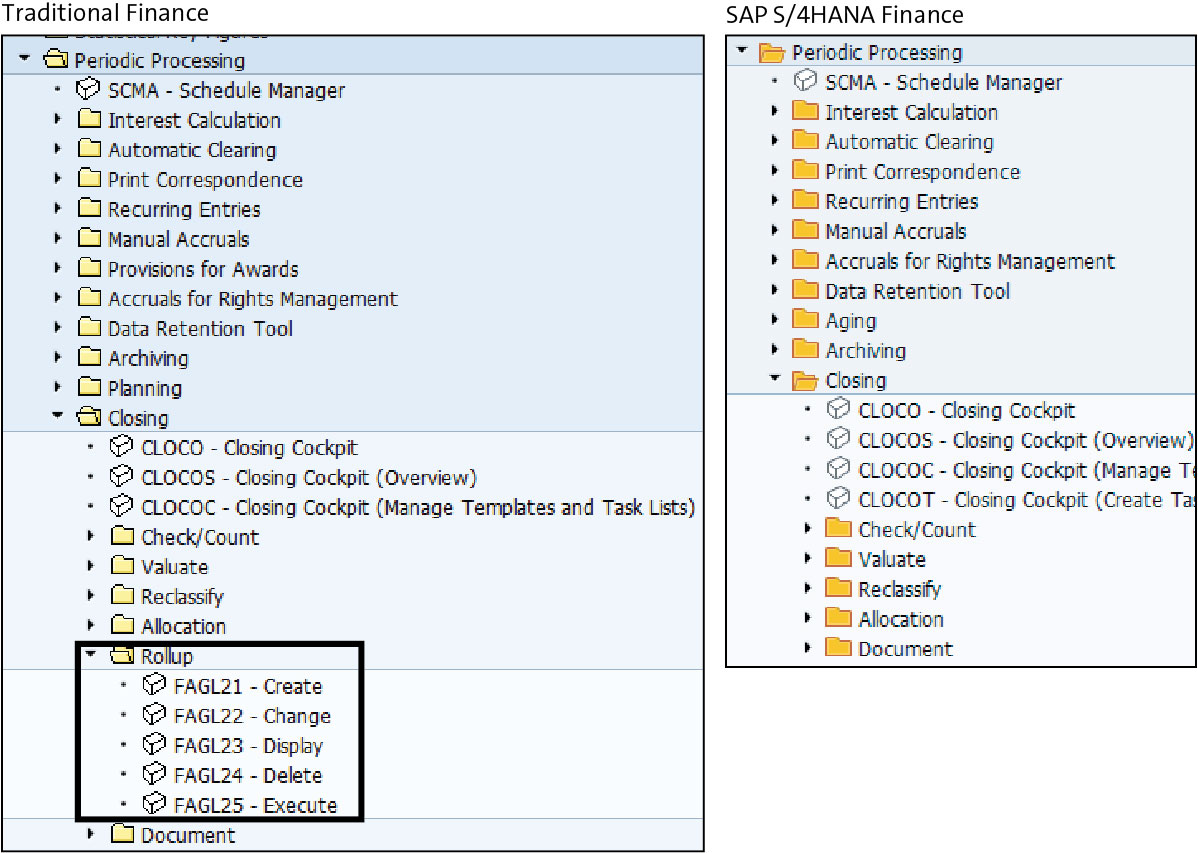Select Data Retention Tool in Traditional Finance

tap(201, 329)
